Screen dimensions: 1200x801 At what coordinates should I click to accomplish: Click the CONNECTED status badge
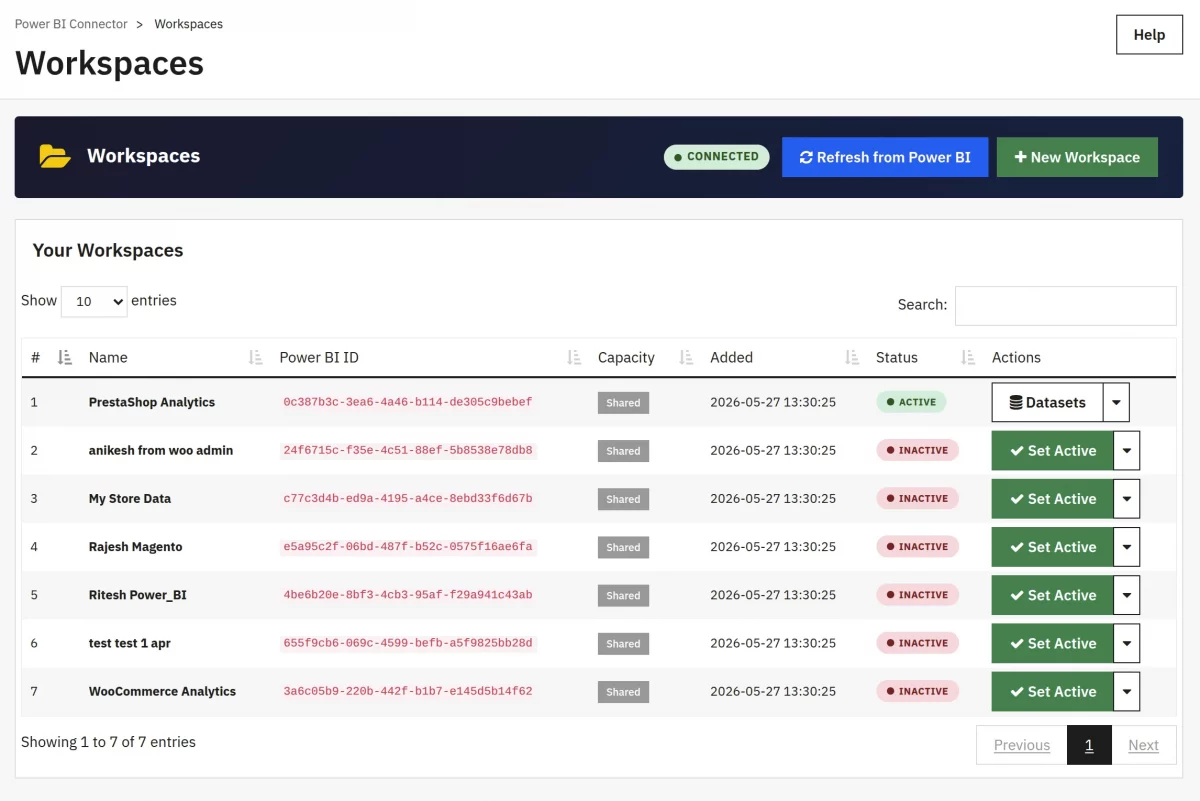pyautogui.click(x=716, y=157)
